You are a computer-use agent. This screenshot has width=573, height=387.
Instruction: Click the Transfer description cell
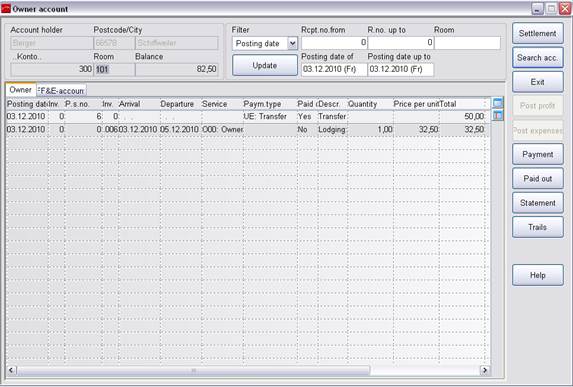(x=333, y=117)
